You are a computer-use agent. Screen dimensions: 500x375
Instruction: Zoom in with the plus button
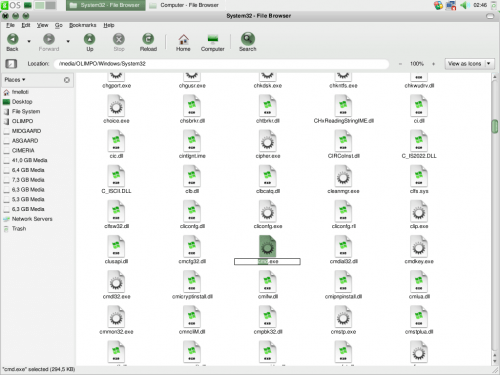point(433,64)
